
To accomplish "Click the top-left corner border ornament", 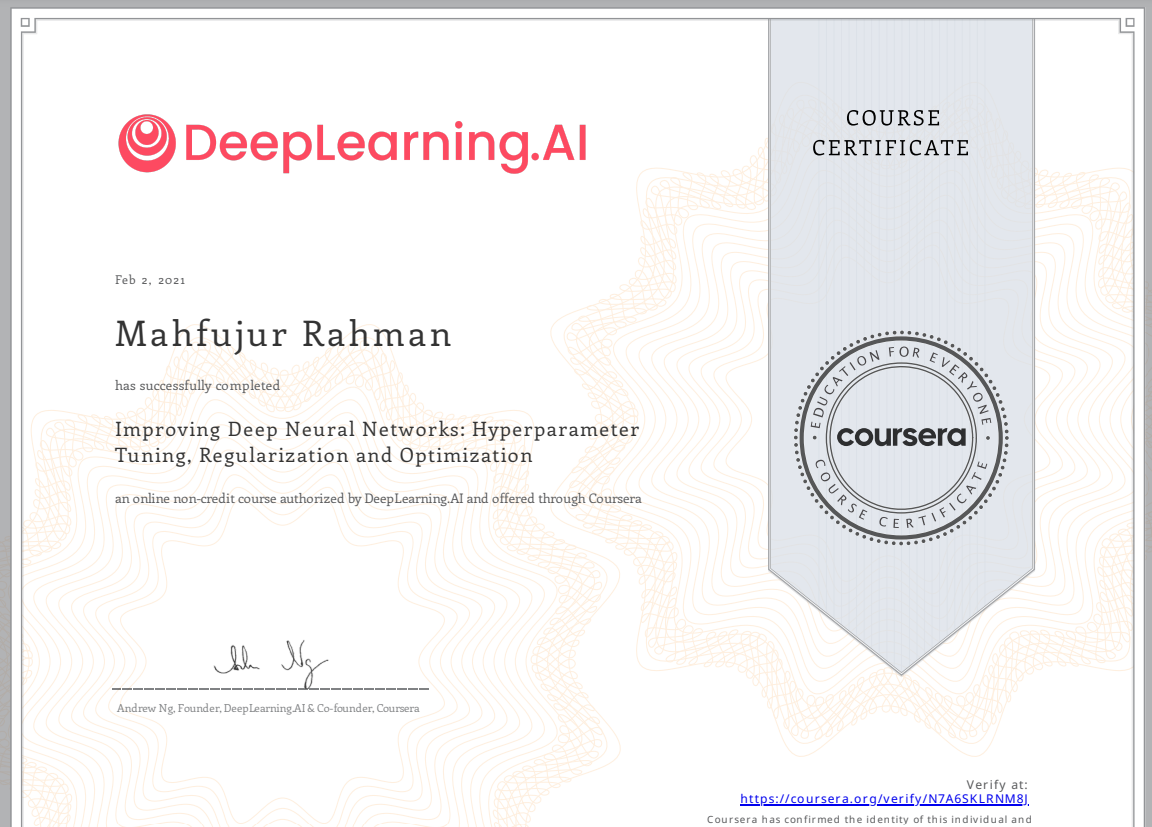I will pyautogui.click(x=28, y=26).
